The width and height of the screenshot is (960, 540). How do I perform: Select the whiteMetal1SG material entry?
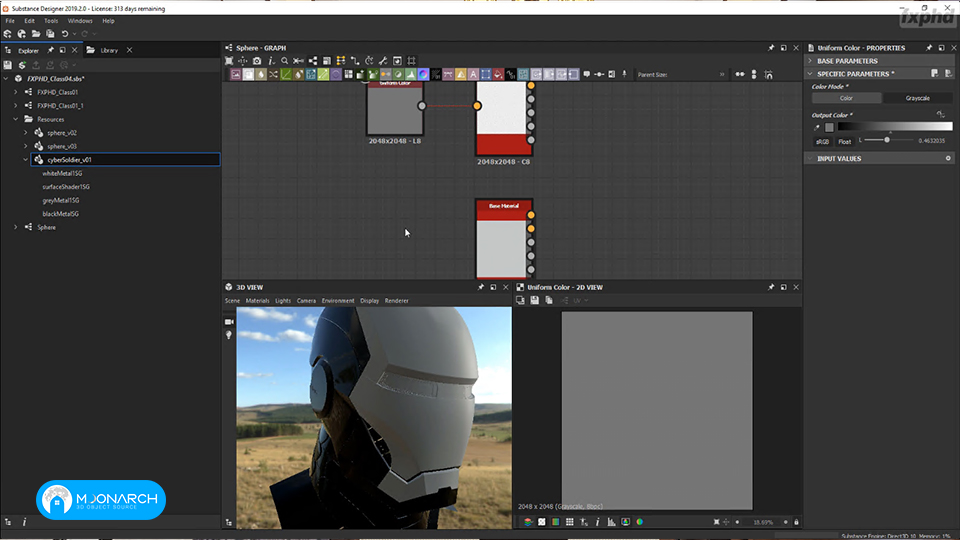click(x=62, y=173)
